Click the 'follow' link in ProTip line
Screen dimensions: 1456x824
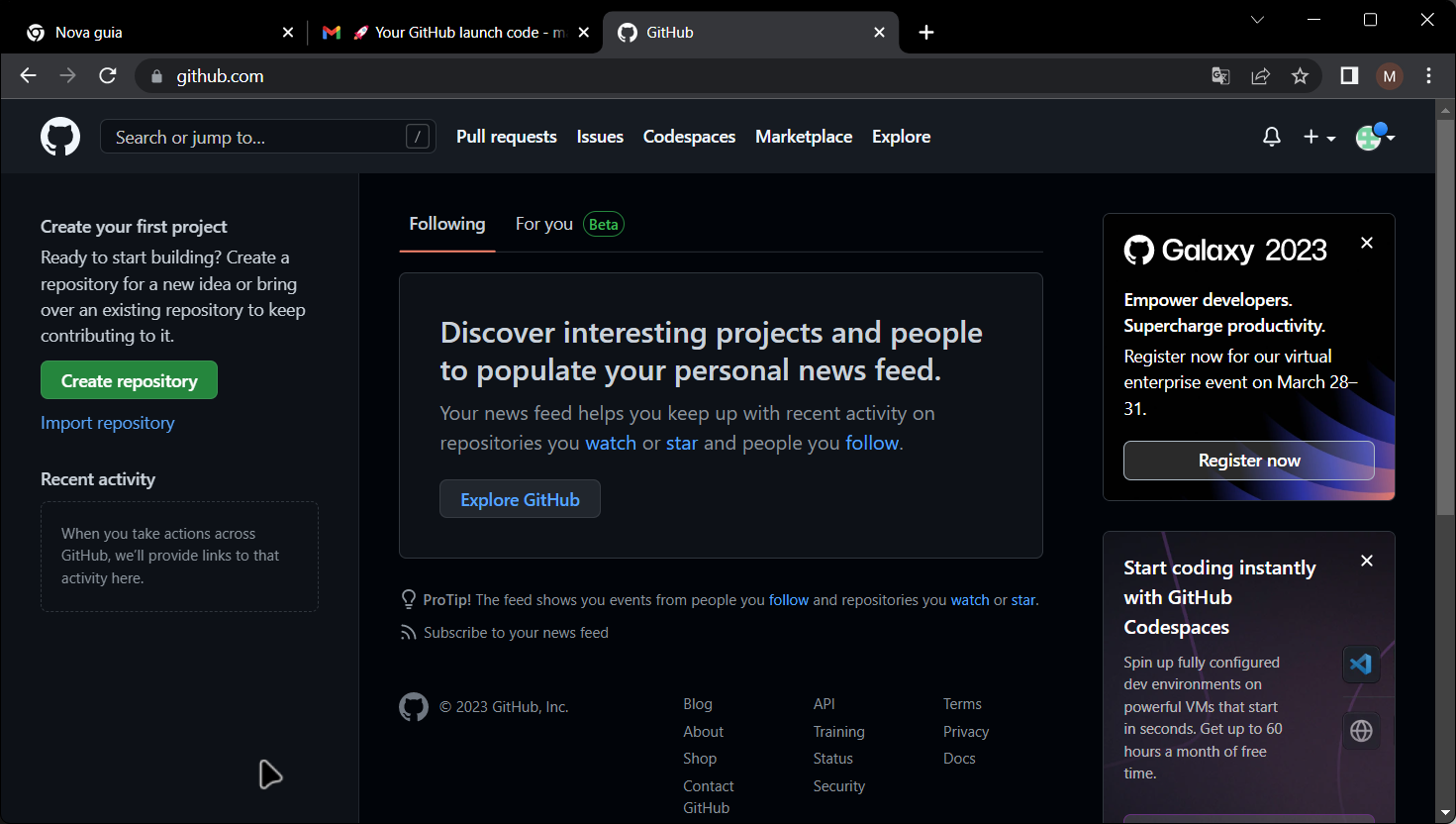point(789,600)
